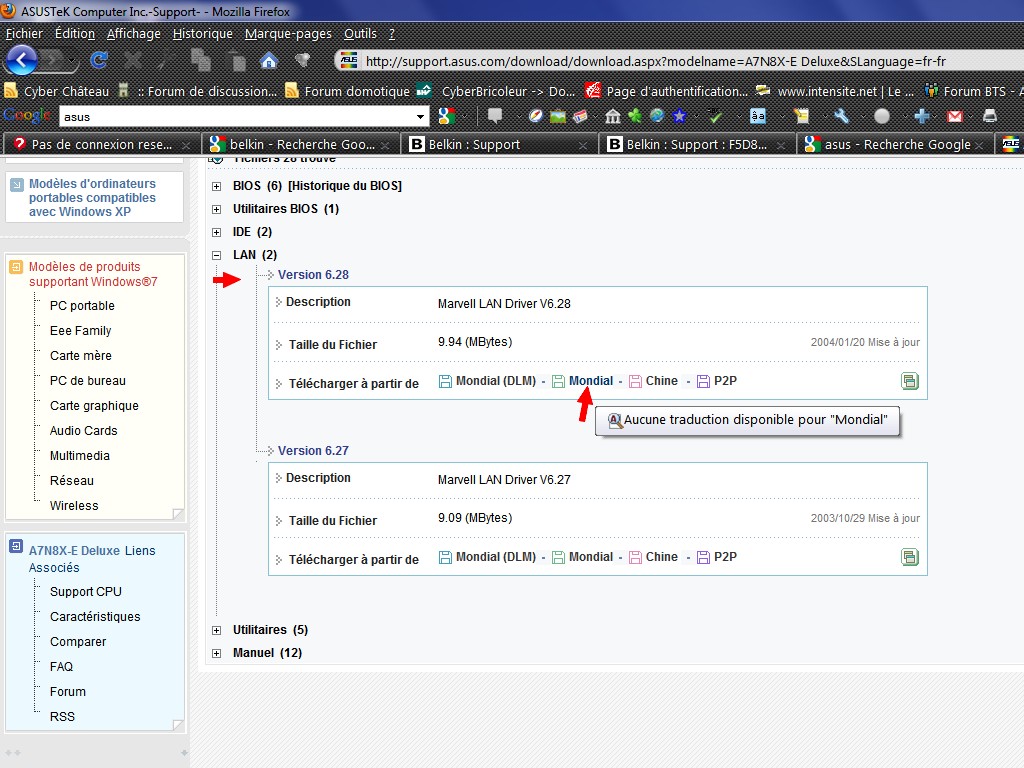Click the compass icon in the Google toolbar

[536, 116]
